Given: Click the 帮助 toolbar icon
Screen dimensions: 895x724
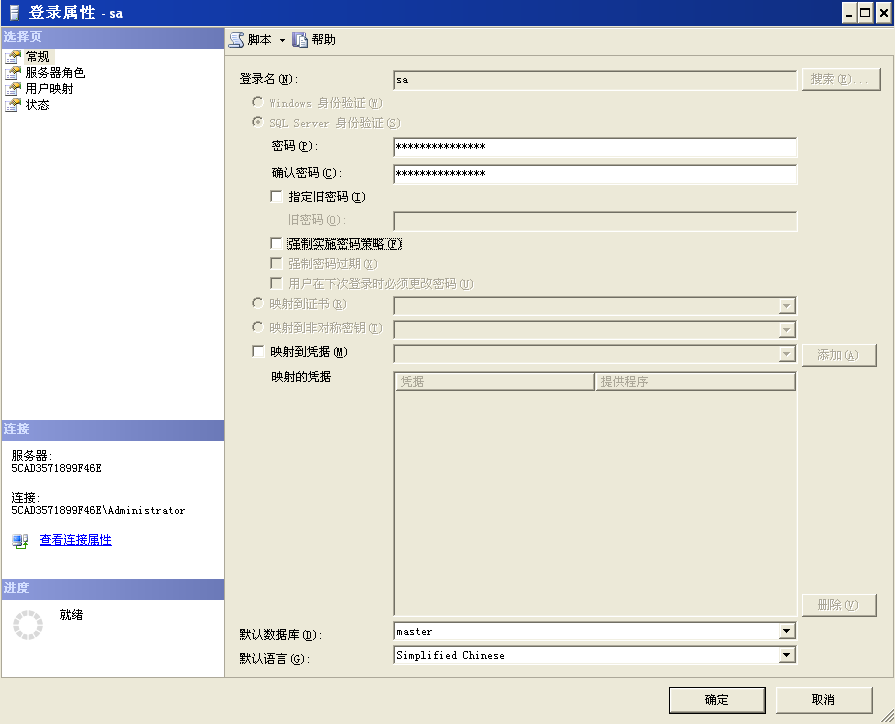Looking at the screenshot, I should (302, 39).
